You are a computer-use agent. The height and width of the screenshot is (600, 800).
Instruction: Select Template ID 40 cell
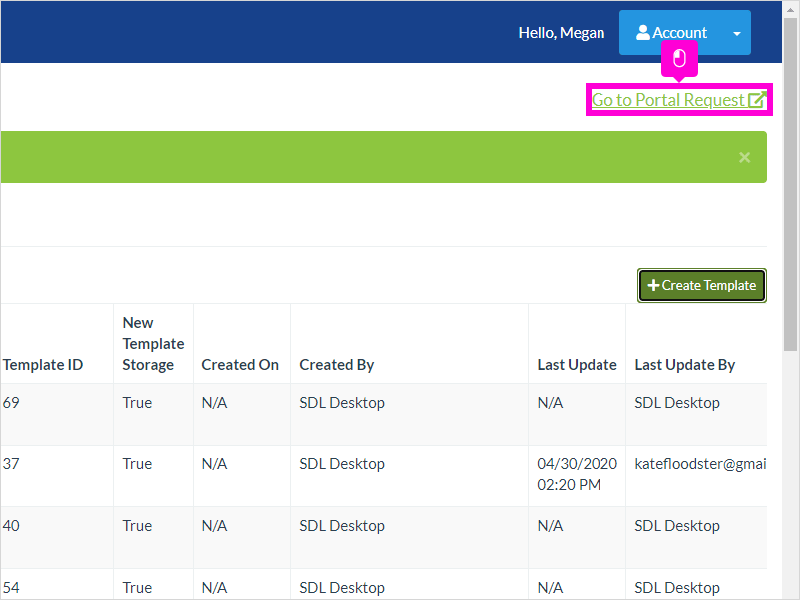(x=57, y=538)
